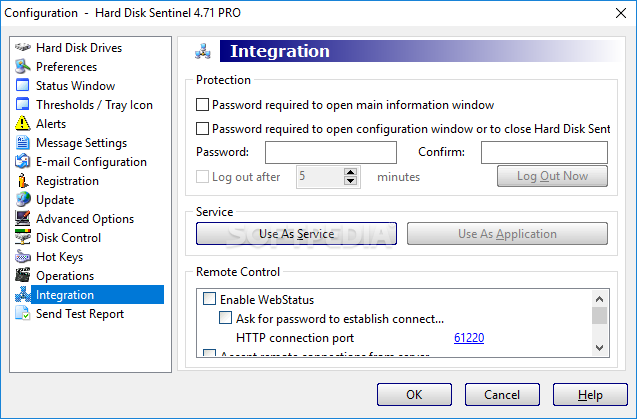Image resolution: width=637 pixels, height=419 pixels.
Task: Select Hot Keys section
Action: pyautogui.click(x=59, y=257)
